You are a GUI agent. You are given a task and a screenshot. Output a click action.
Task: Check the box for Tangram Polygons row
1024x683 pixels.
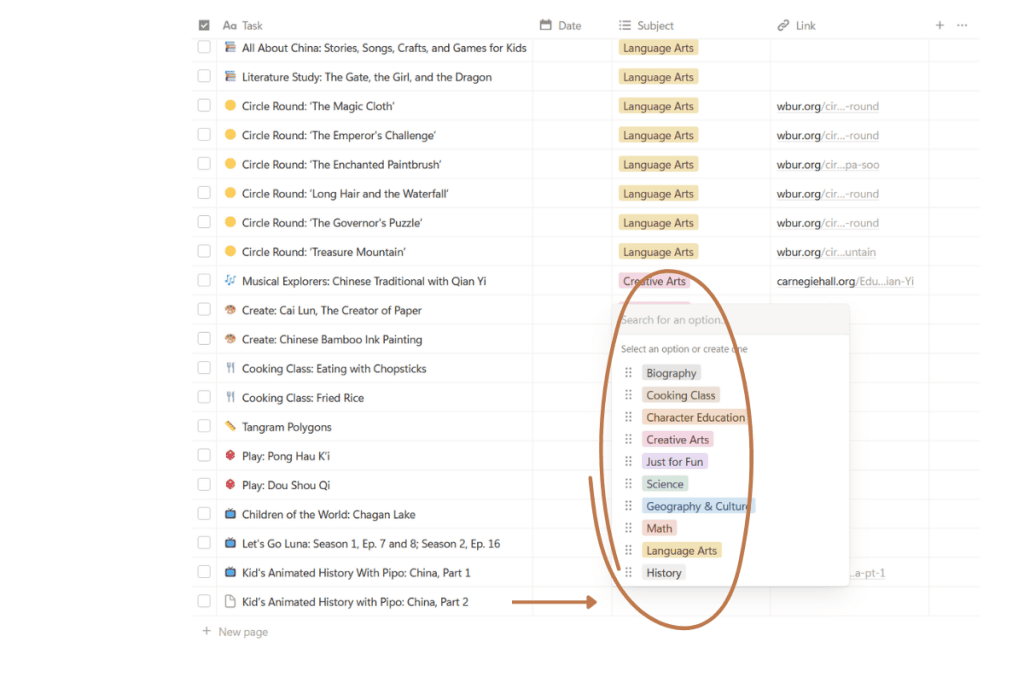[204, 427]
